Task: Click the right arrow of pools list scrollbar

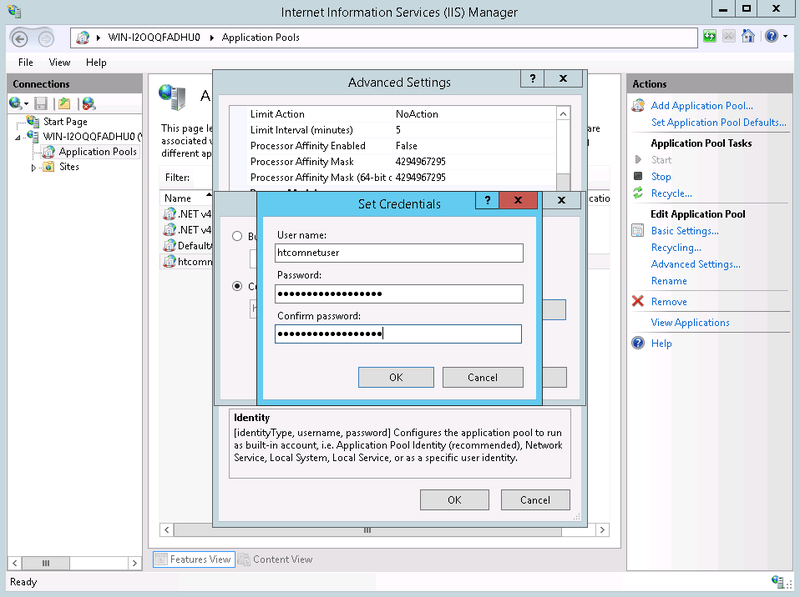Action: 603,530
